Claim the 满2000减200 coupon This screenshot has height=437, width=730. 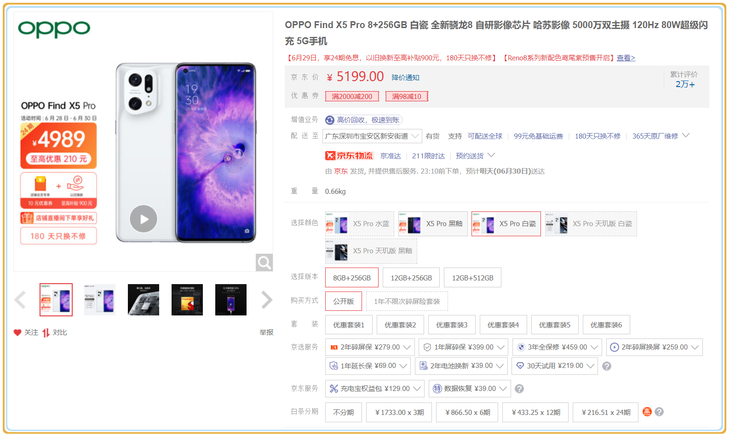[352, 96]
